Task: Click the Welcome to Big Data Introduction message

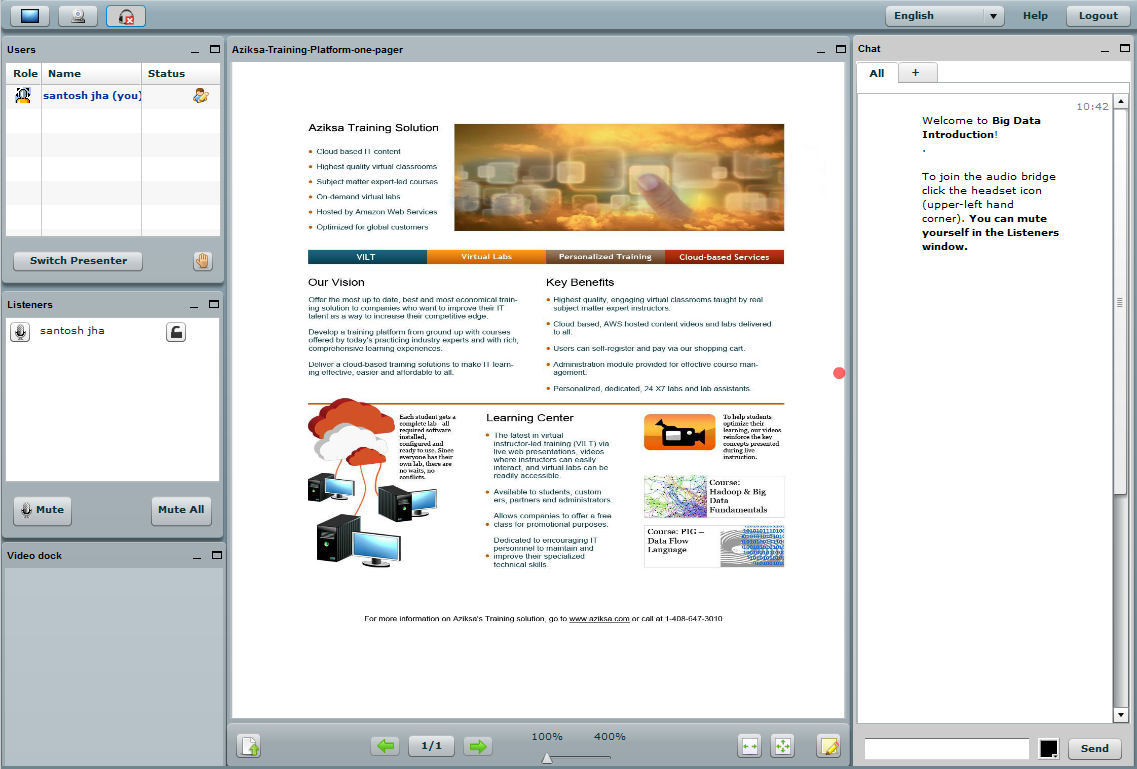Action: coord(981,128)
